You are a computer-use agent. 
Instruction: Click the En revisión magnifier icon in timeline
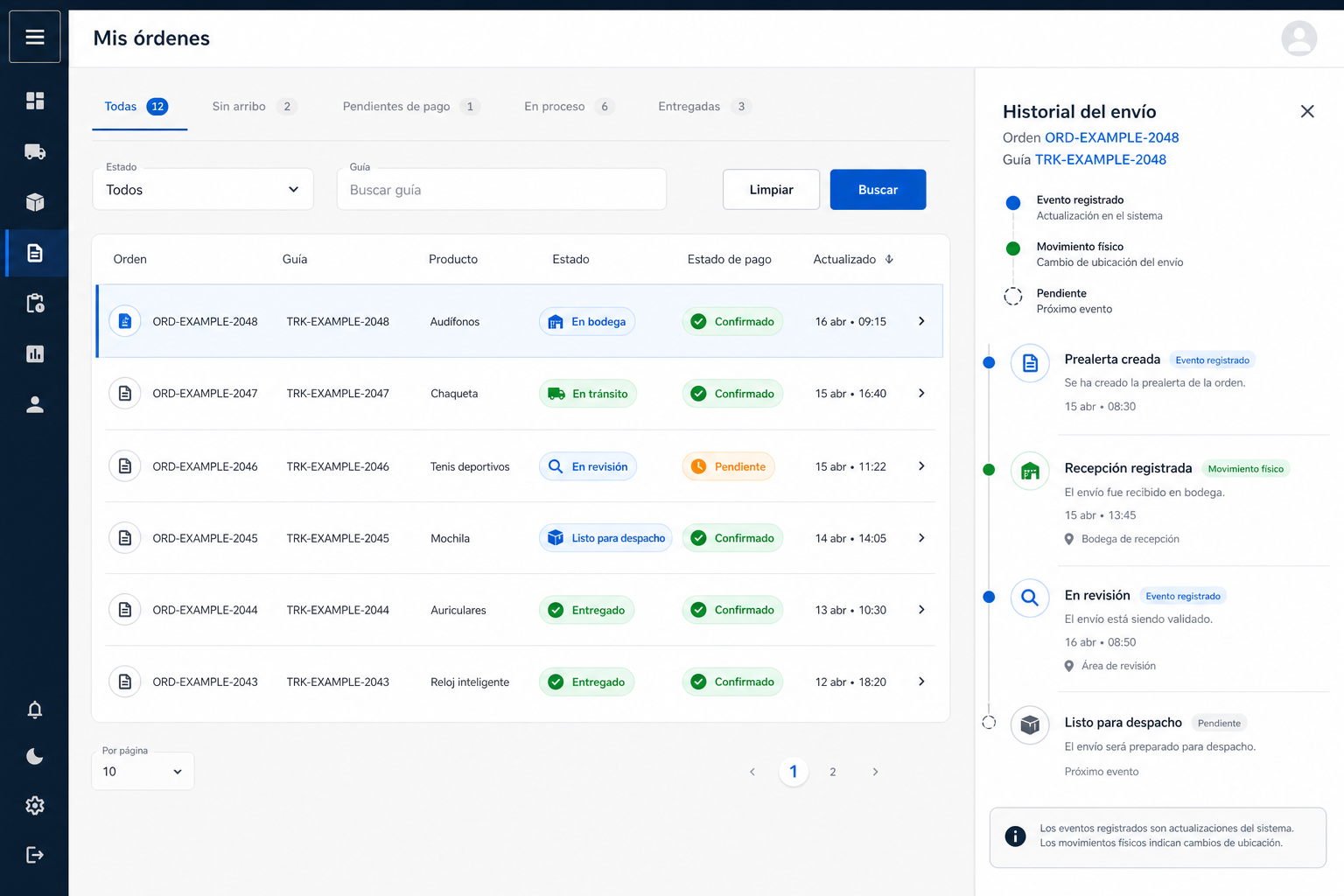[x=1030, y=598]
